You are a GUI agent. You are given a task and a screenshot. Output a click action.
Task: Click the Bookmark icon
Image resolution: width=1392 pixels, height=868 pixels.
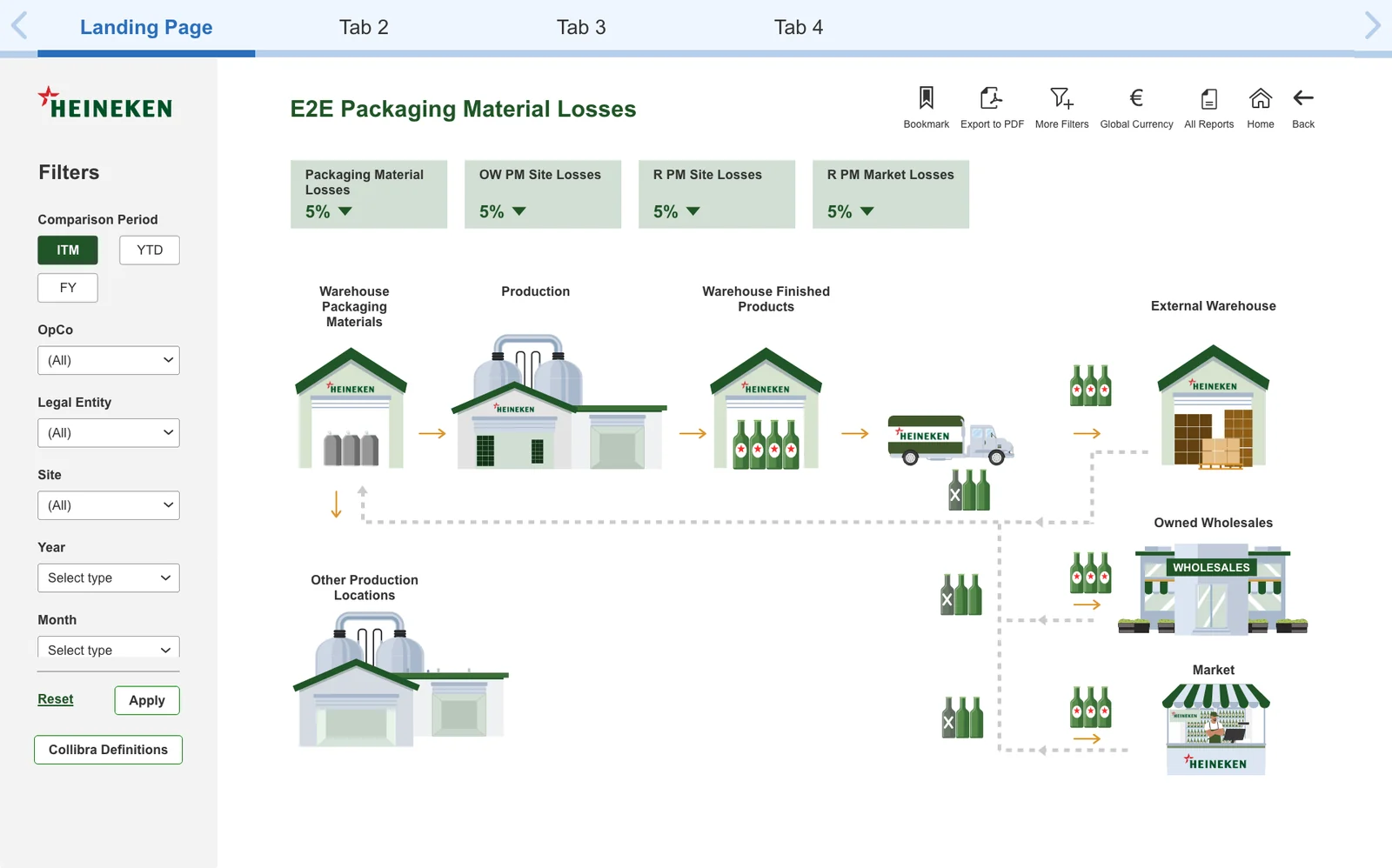point(926,98)
